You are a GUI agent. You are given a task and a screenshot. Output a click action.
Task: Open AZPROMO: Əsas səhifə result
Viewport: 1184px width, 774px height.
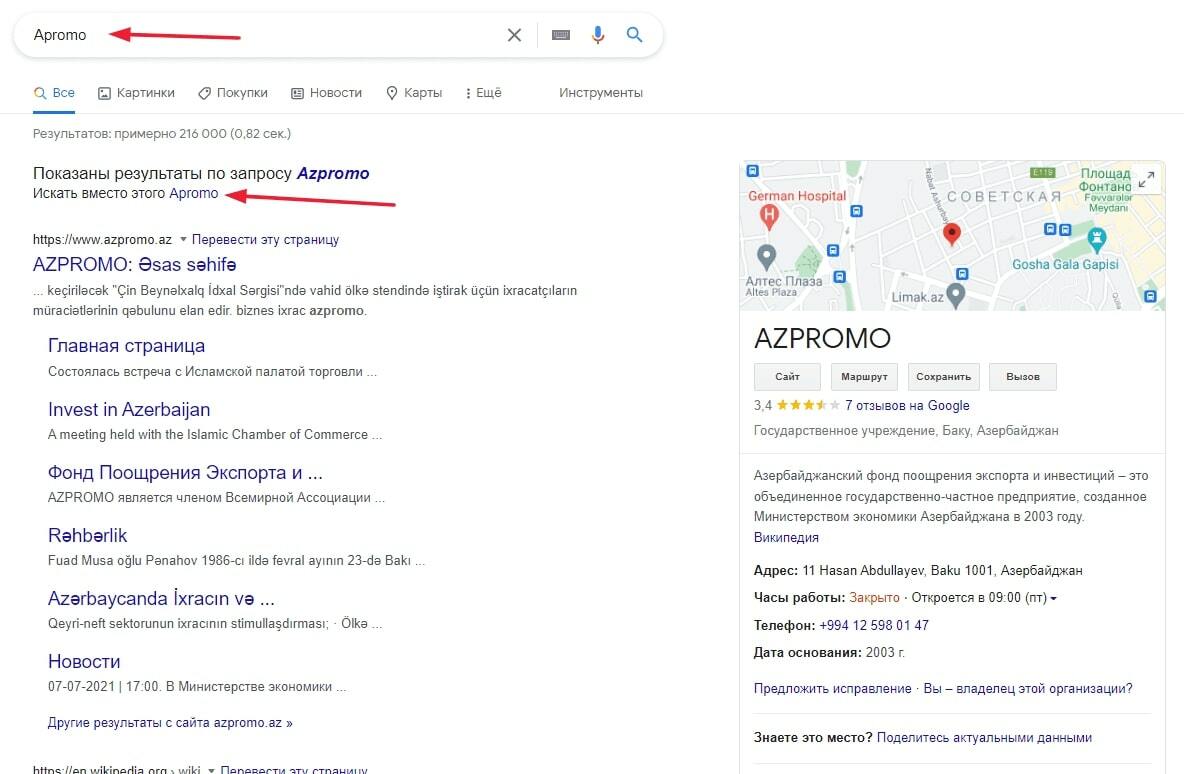click(134, 264)
